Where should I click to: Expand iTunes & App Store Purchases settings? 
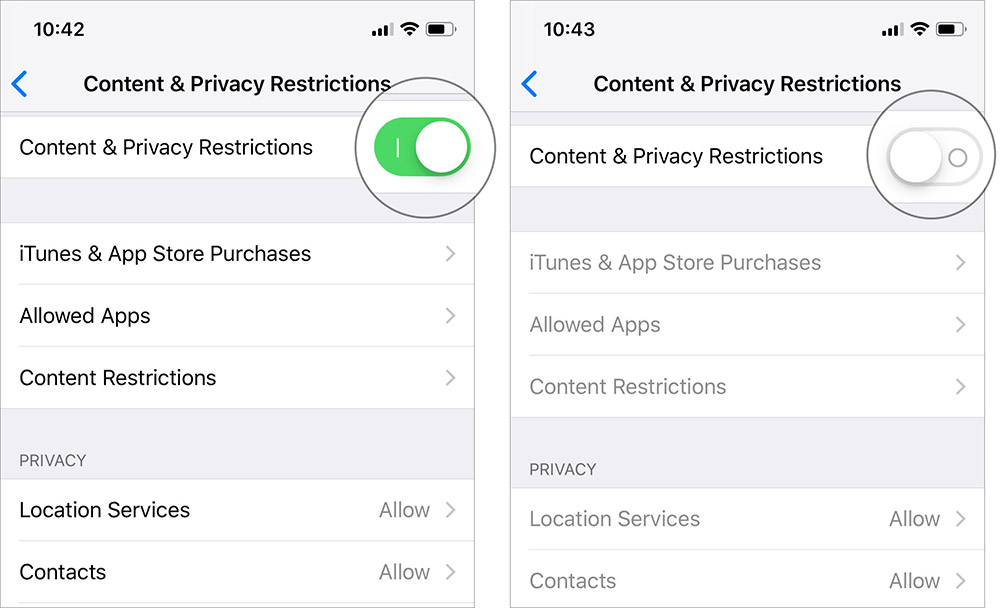click(165, 254)
